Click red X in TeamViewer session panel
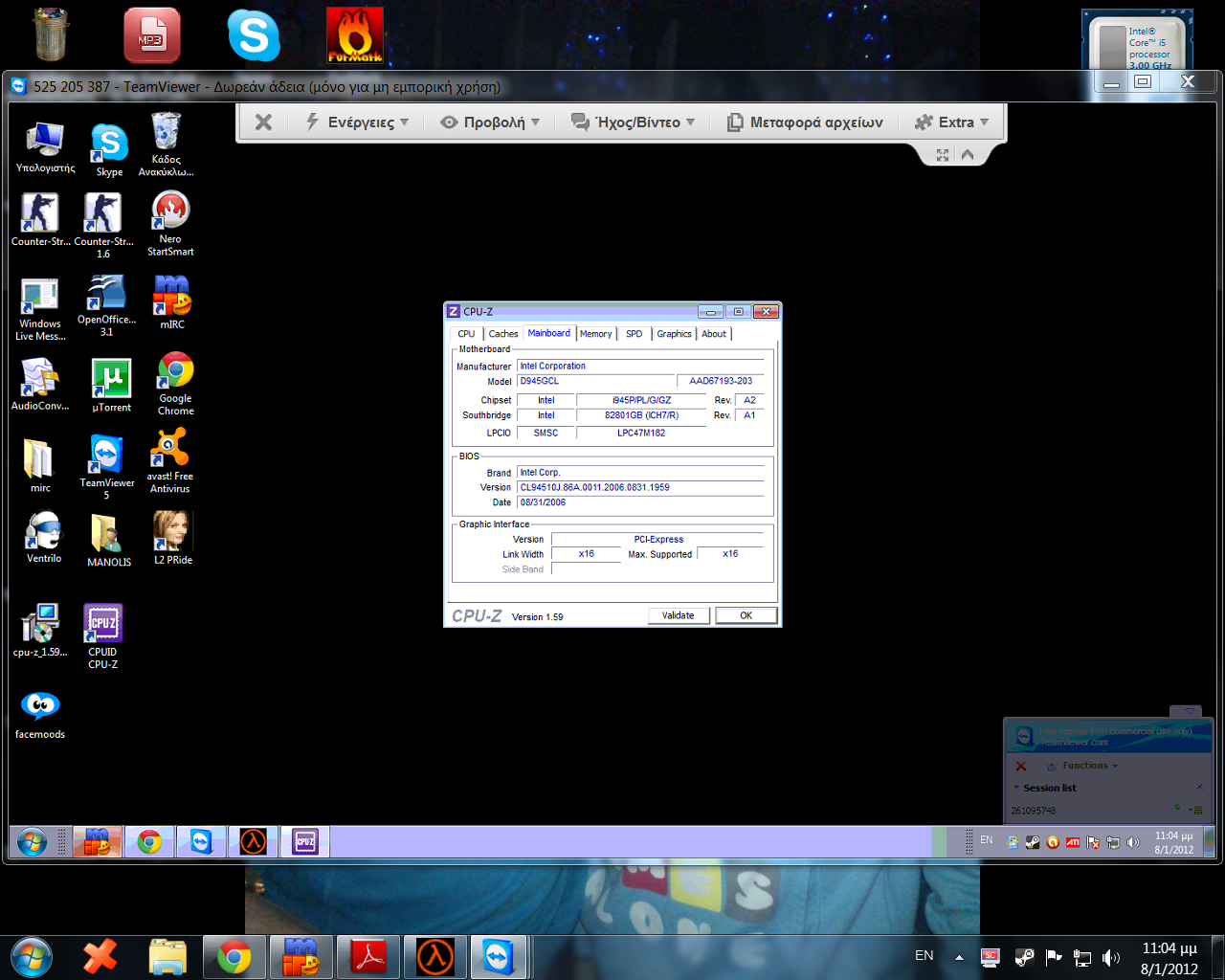The width and height of the screenshot is (1225, 980). tap(1021, 766)
